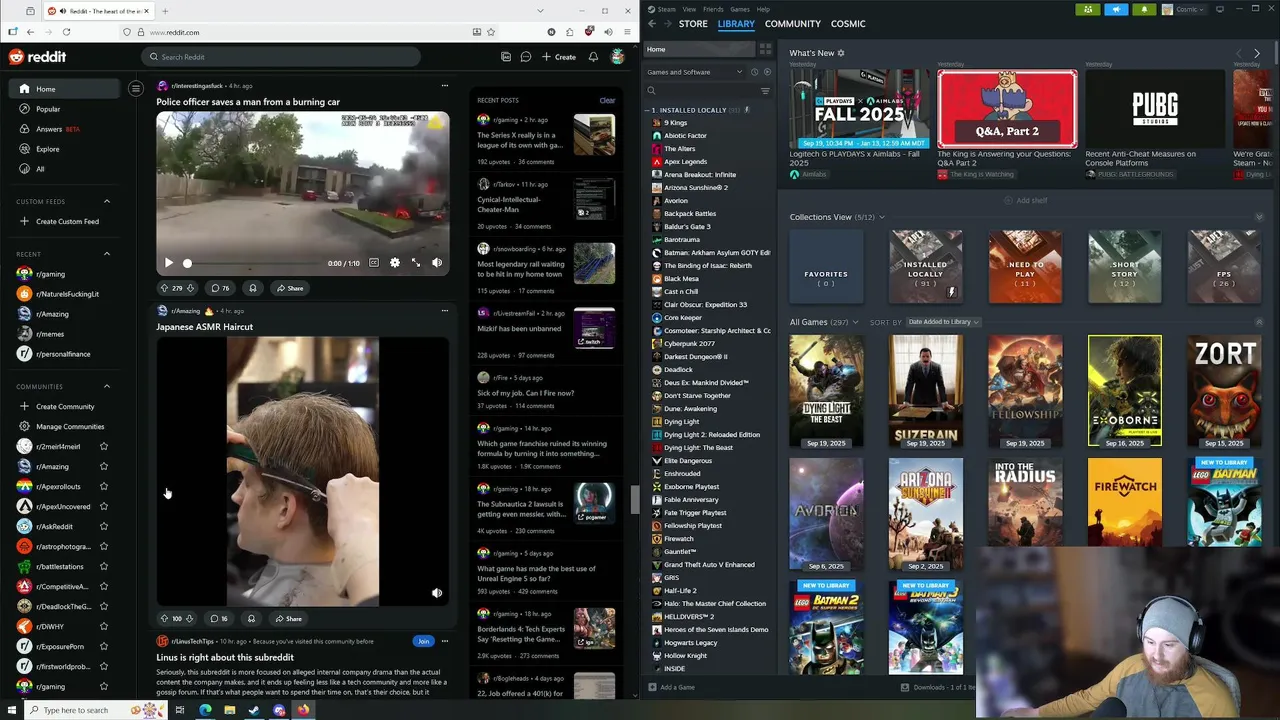Click the Reddit advertise icon in header
The image size is (1280, 720).
tap(506, 57)
